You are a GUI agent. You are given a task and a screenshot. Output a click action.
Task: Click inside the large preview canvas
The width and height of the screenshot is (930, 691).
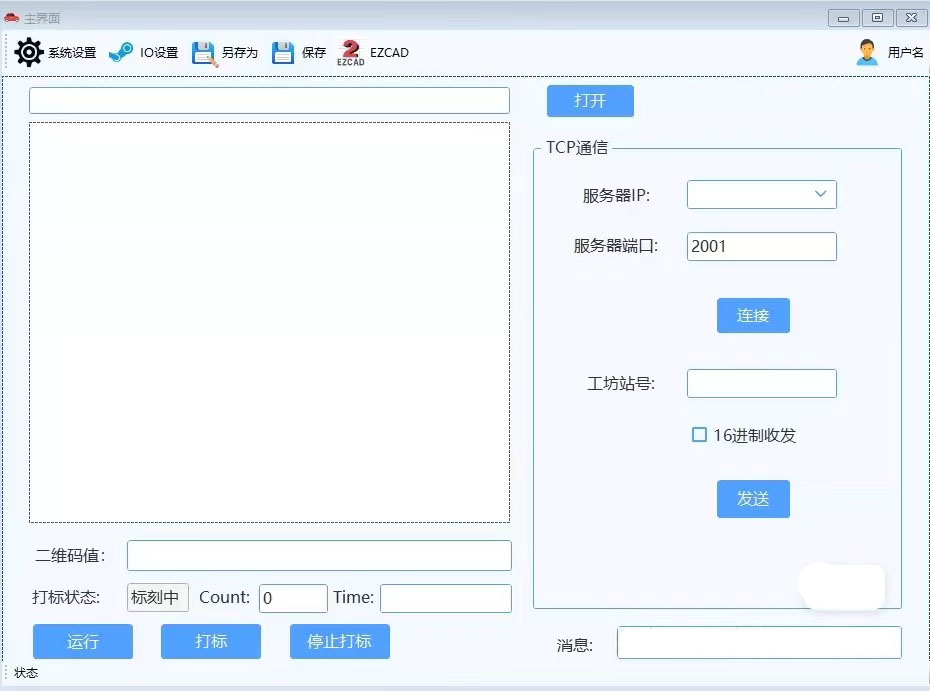click(269, 323)
